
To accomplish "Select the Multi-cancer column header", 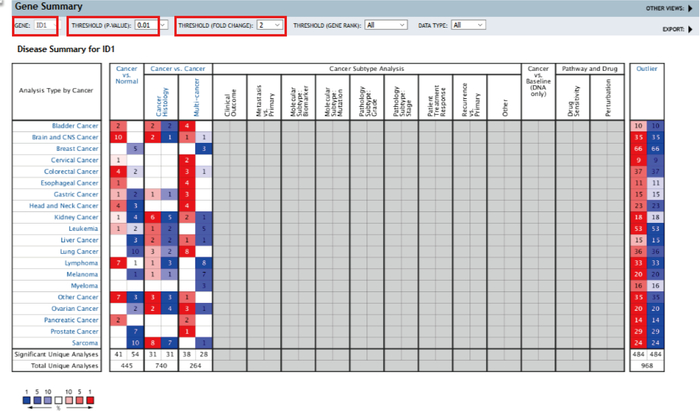I will click(x=196, y=97).
